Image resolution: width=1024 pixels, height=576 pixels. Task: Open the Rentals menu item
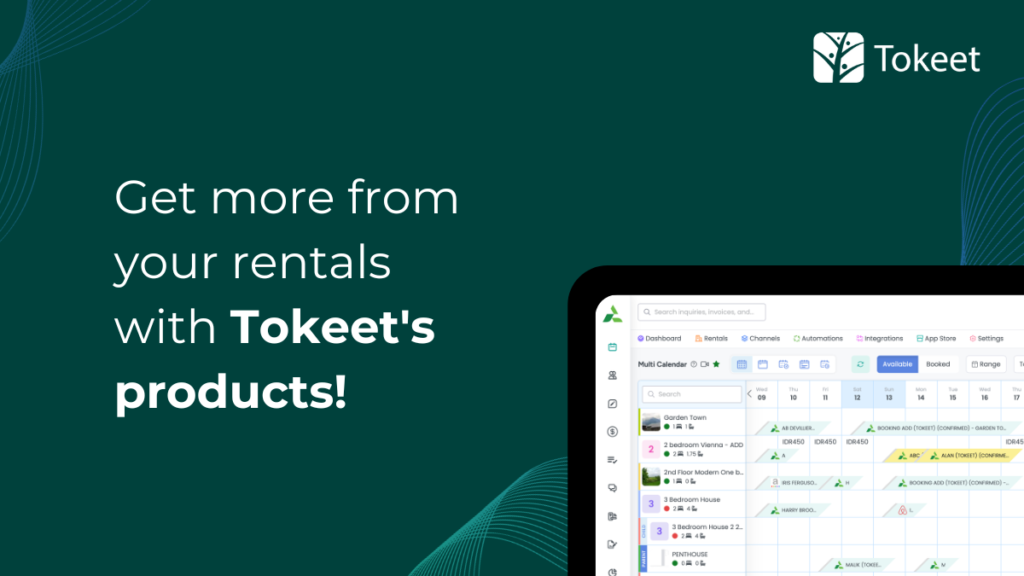coord(711,338)
